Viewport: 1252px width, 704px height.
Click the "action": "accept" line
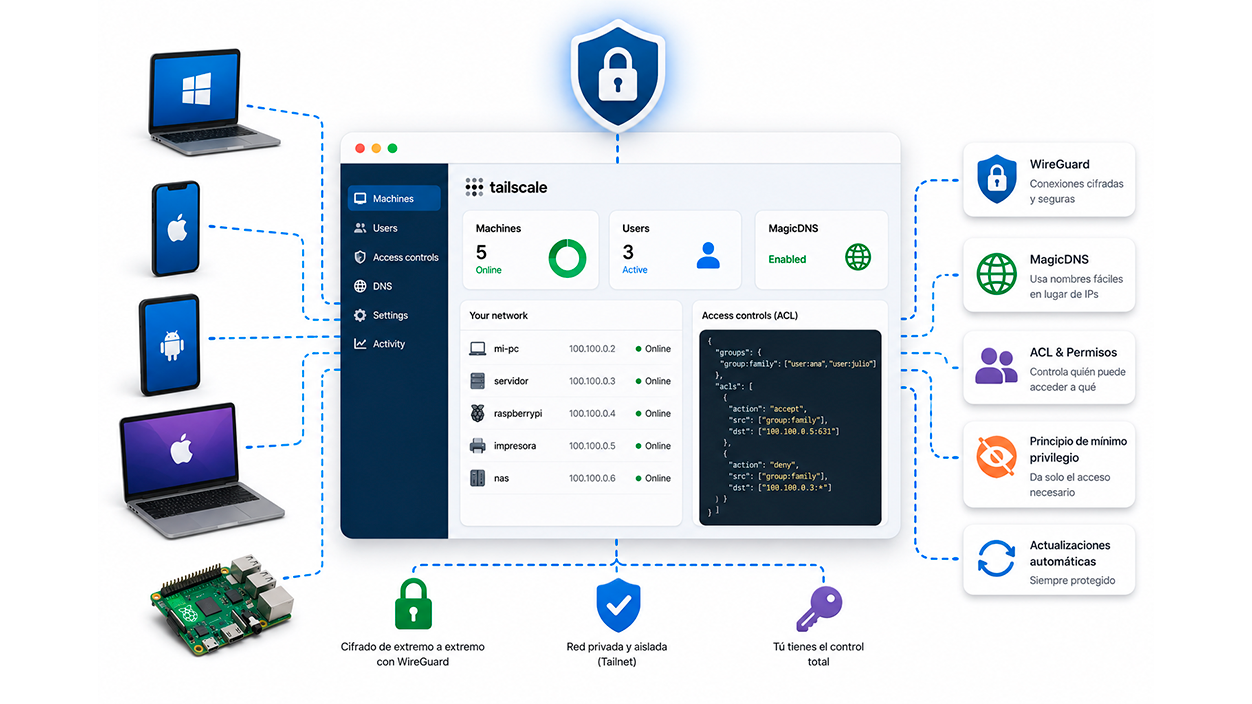tap(768, 408)
